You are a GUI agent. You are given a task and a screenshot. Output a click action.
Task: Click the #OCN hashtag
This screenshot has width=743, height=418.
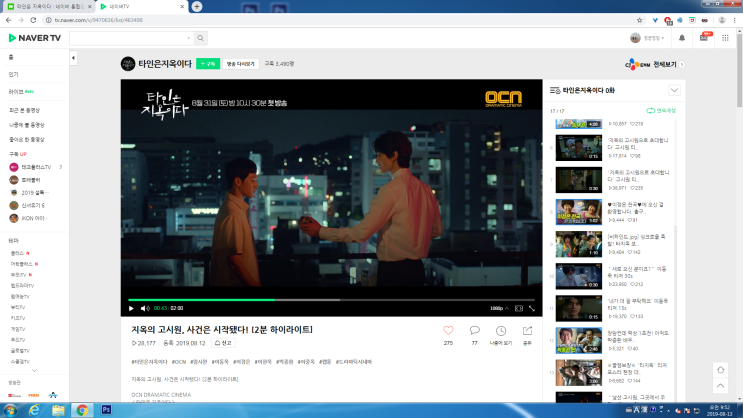179,362
